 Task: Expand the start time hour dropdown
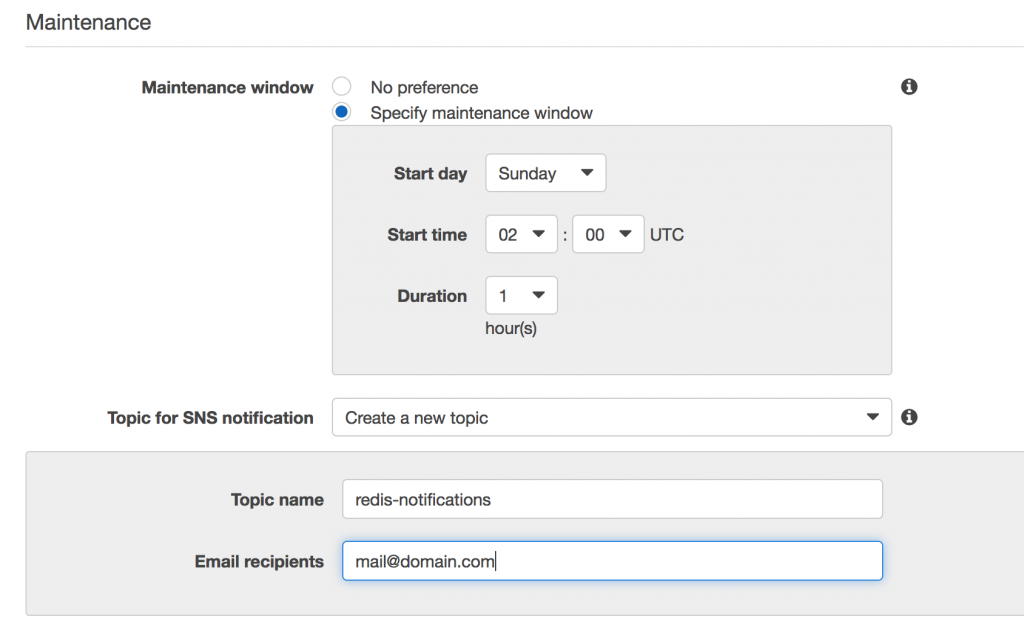[x=521, y=235]
